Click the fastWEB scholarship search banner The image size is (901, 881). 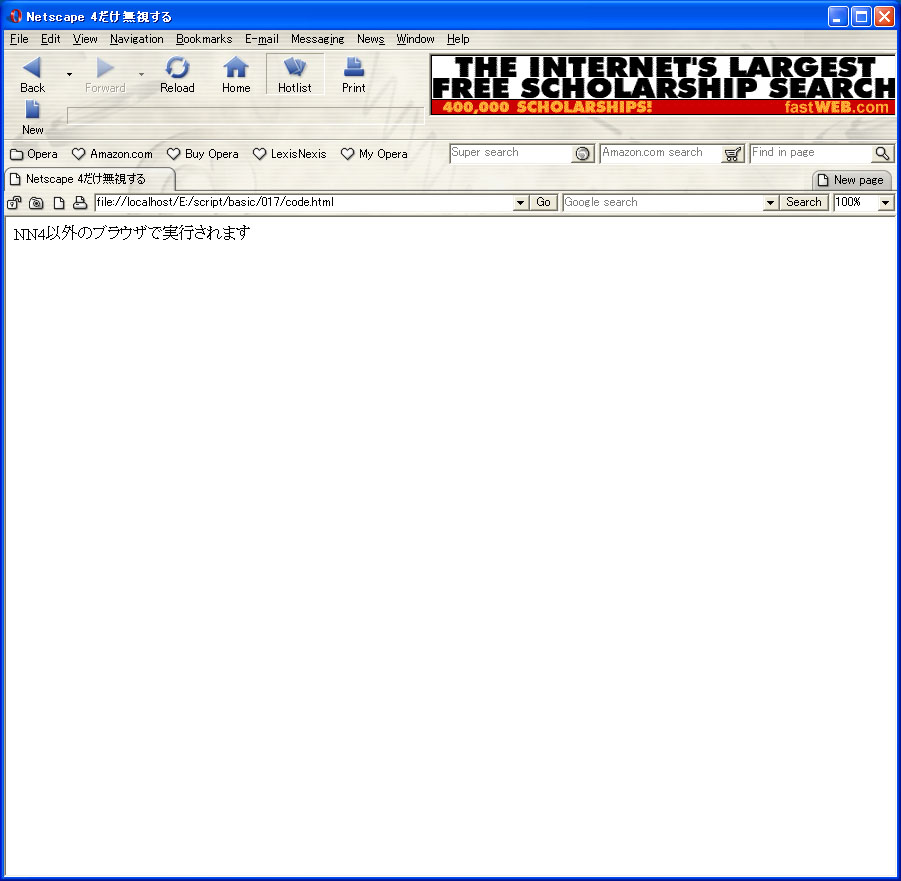coord(663,84)
